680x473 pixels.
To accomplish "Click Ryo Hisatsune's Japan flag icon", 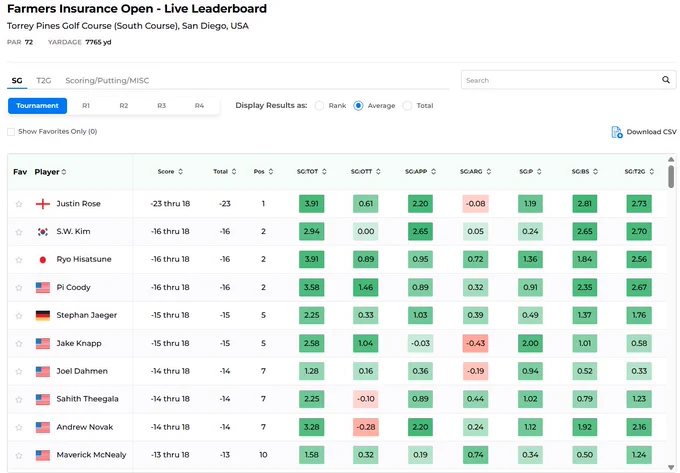I will point(42,259).
